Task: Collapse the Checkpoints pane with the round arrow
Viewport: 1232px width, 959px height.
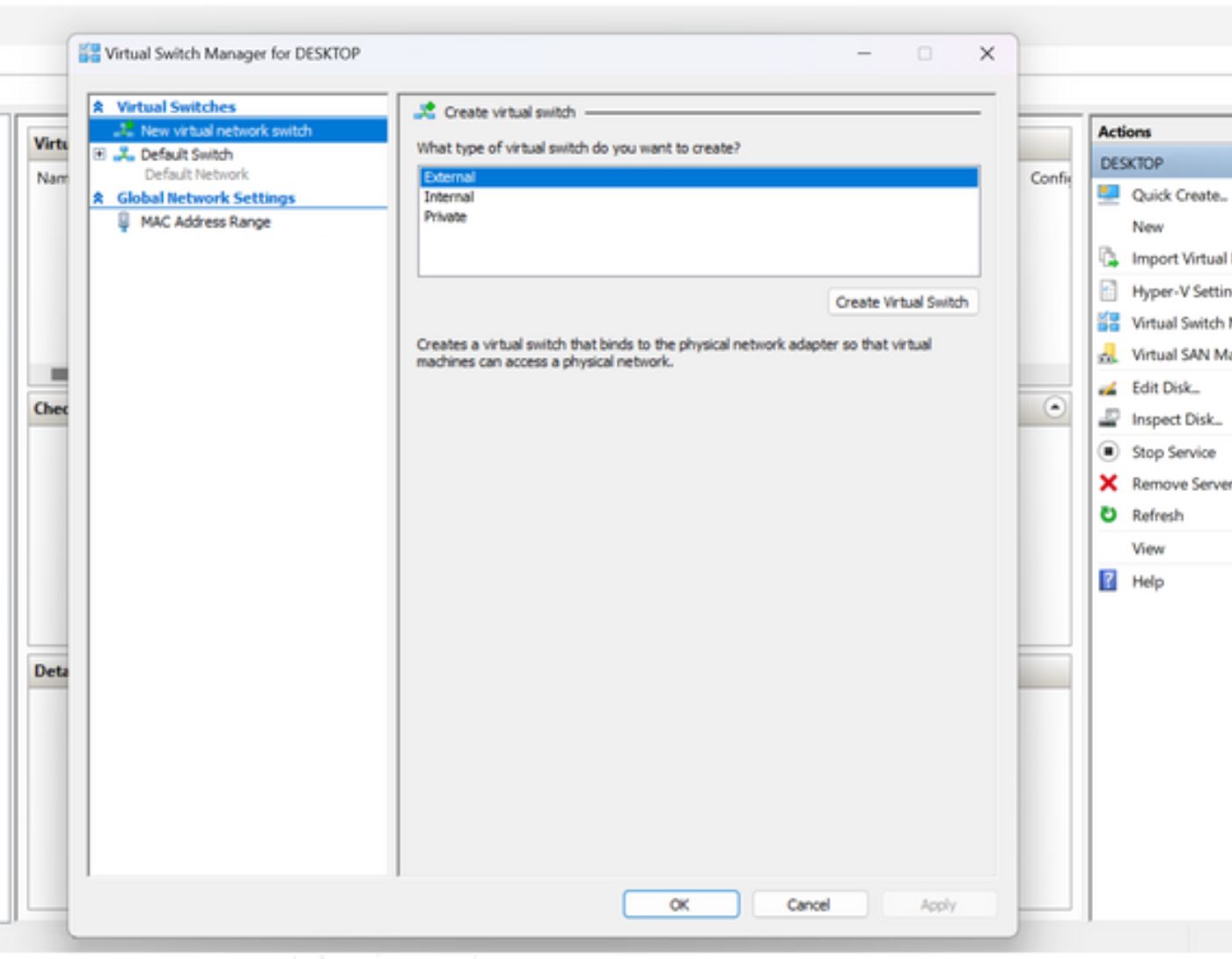Action: point(1054,407)
